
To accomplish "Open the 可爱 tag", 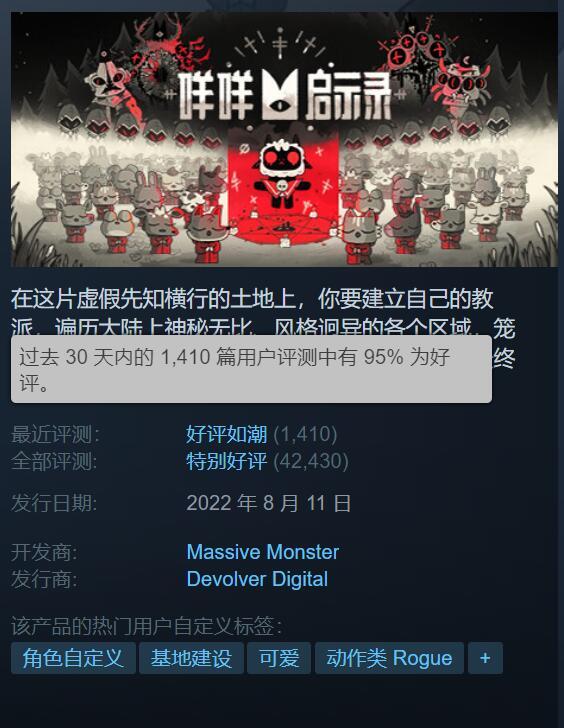I will click(x=279, y=658).
